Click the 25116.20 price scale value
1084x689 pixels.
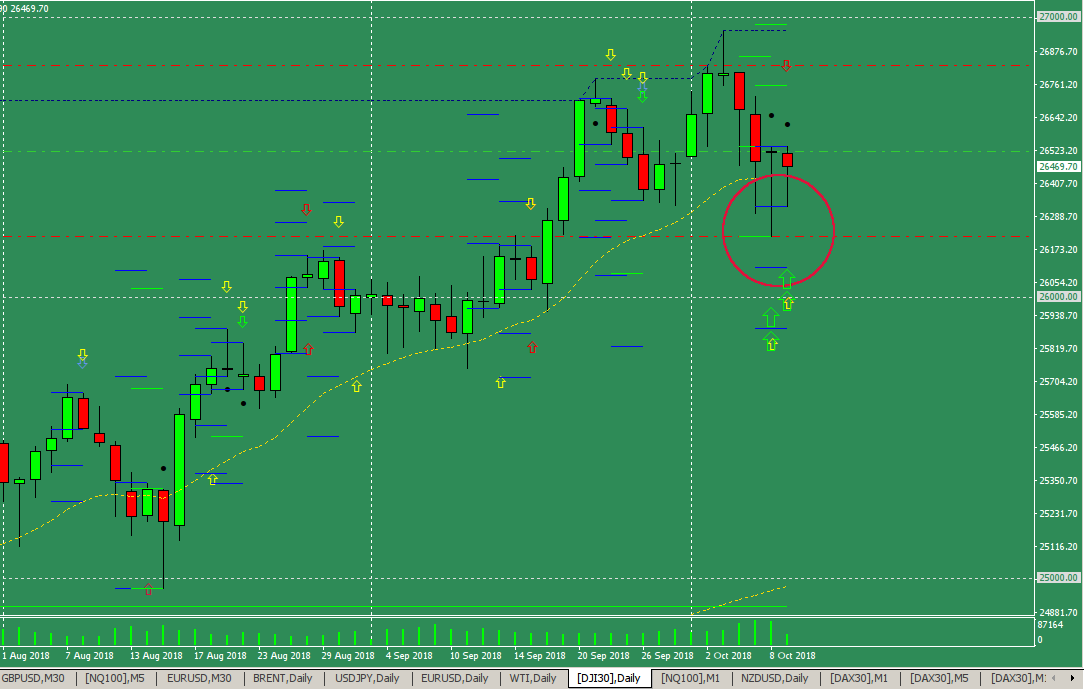(1058, 547)
